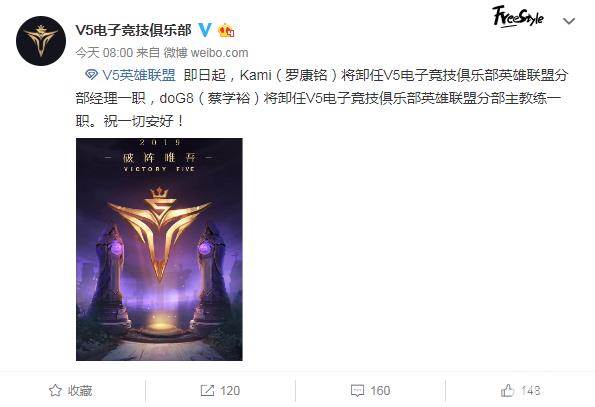This screenshot has width=595, height=407.
Task: Click the repost share icon
Action: pos(207,391)
